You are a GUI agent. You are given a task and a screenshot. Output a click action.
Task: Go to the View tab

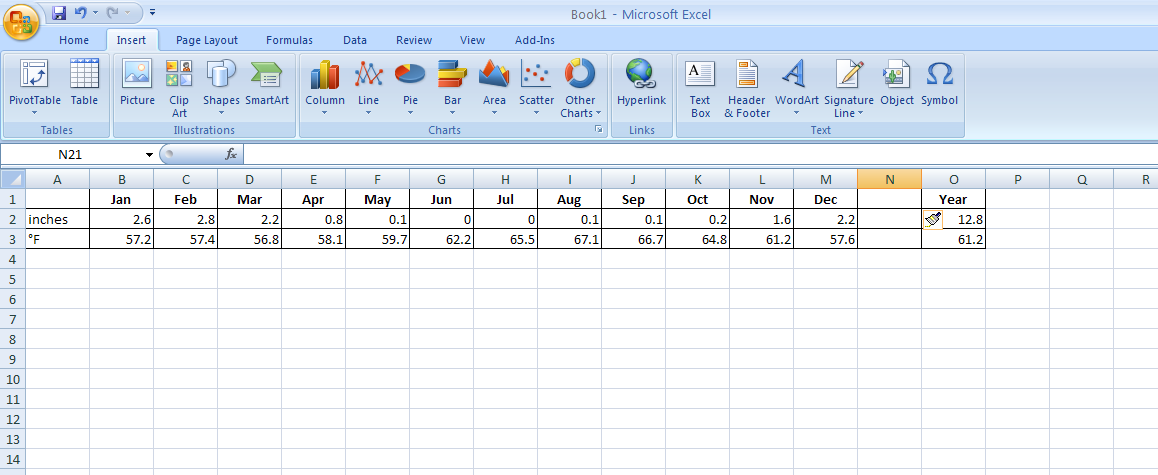click(473, 41)
